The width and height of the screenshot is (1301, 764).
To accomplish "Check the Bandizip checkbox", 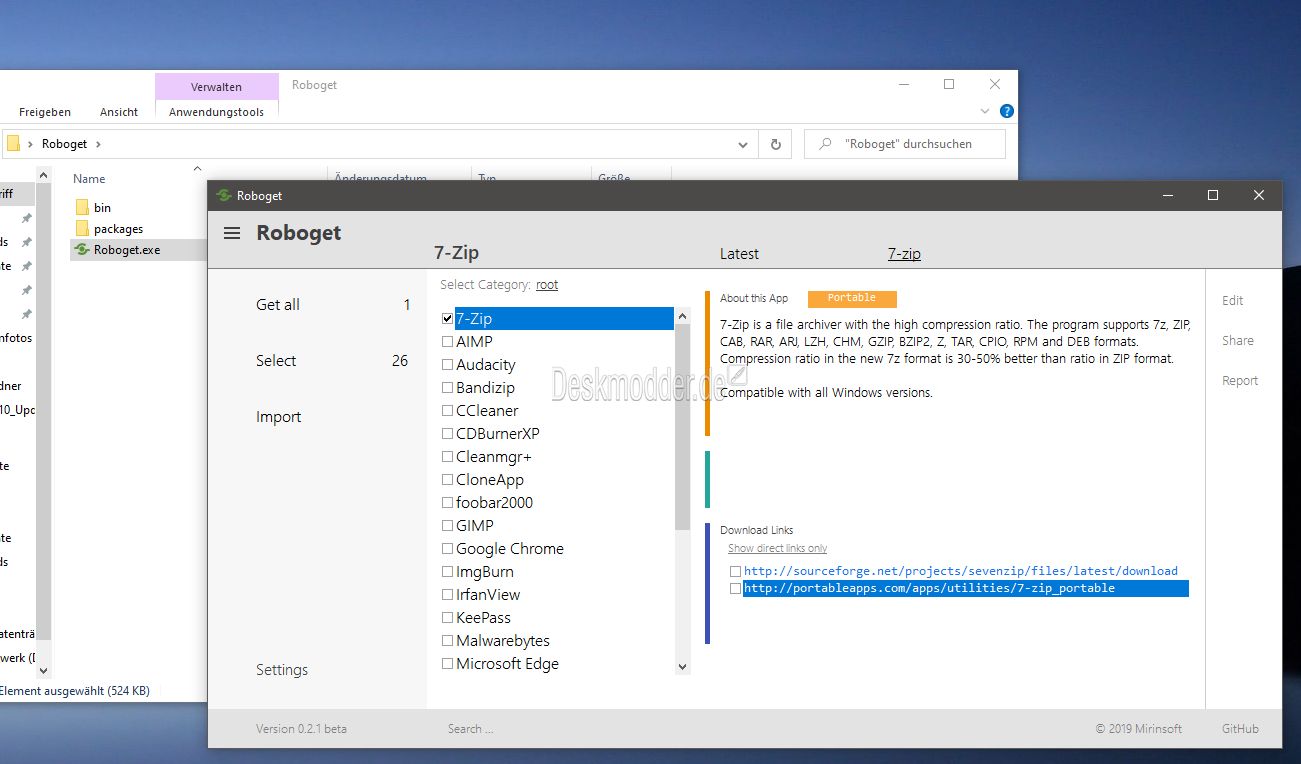I will coord(447,388).
